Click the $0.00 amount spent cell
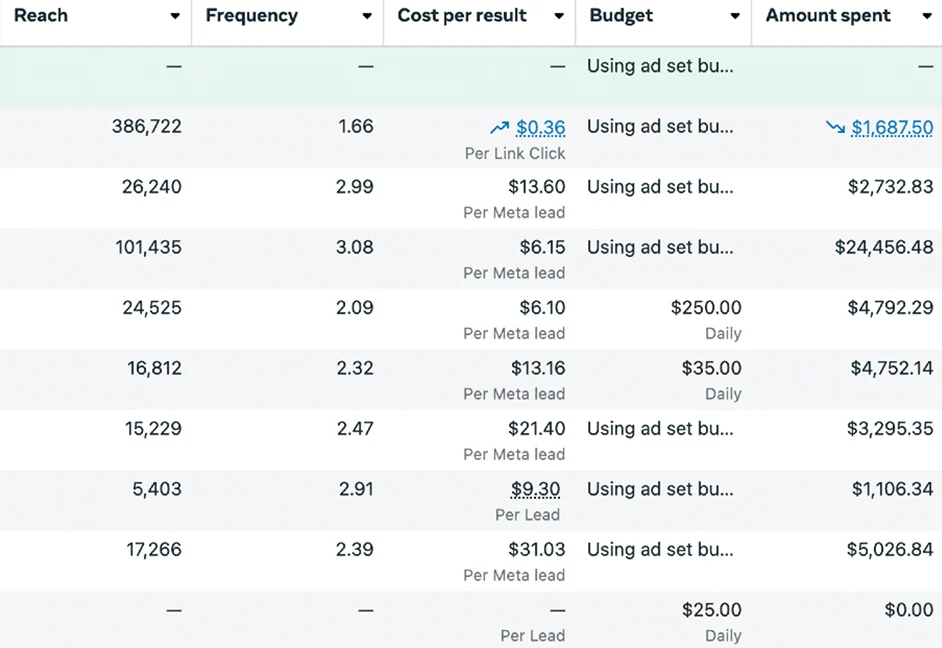This screenshot has width=942, height=648. [908, 610]
